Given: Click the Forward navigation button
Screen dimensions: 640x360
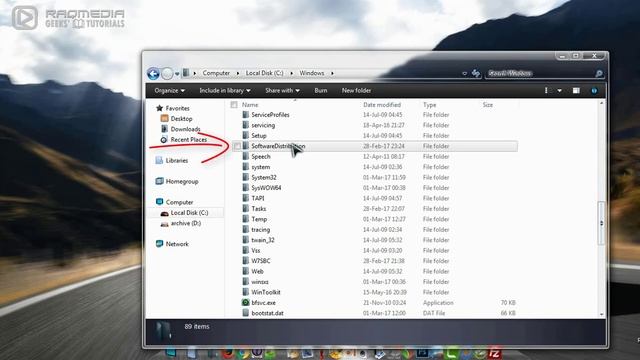Looking at the screenshot, I should coord(167,73).
